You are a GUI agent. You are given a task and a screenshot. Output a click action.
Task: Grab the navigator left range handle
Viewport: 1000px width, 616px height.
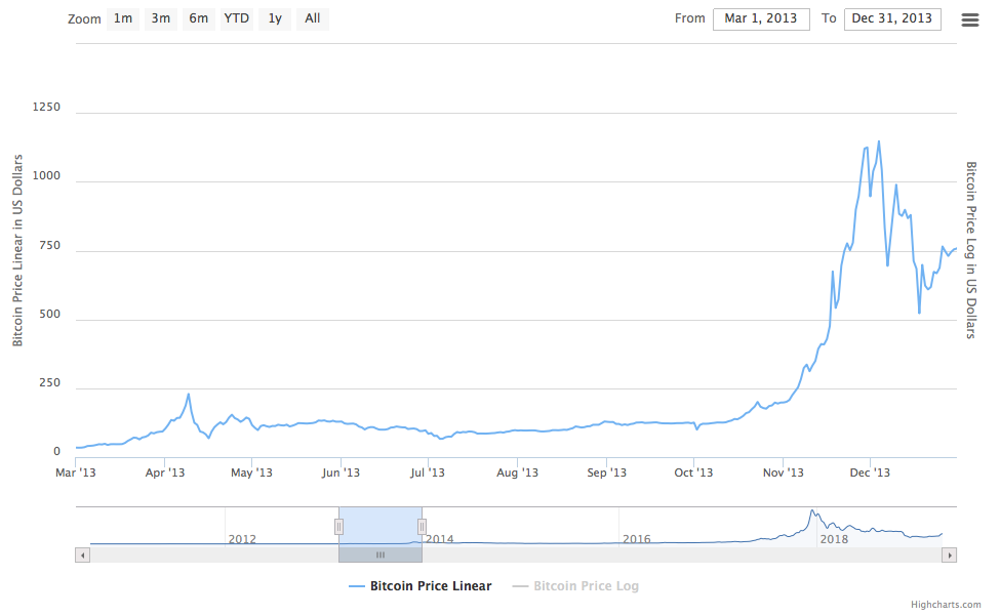point(339,527)
